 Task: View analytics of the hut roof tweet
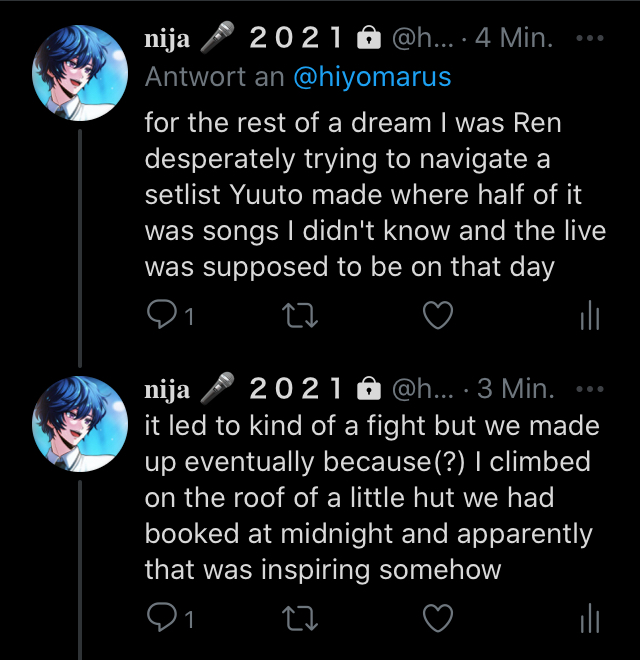pyautogui.click(x=589, y=619)
